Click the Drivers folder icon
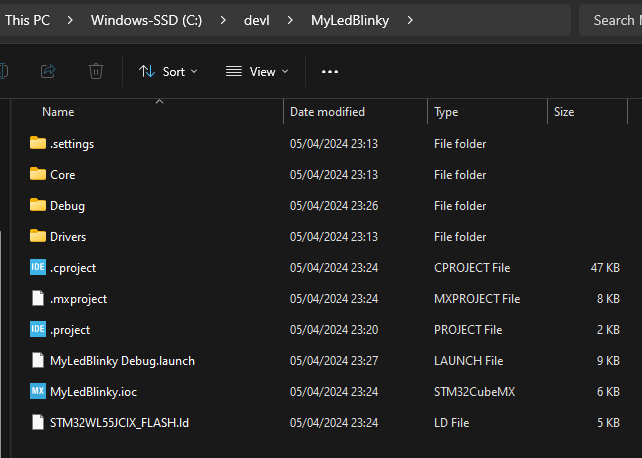This screenshot has width=642, height=458. point(38,237)
